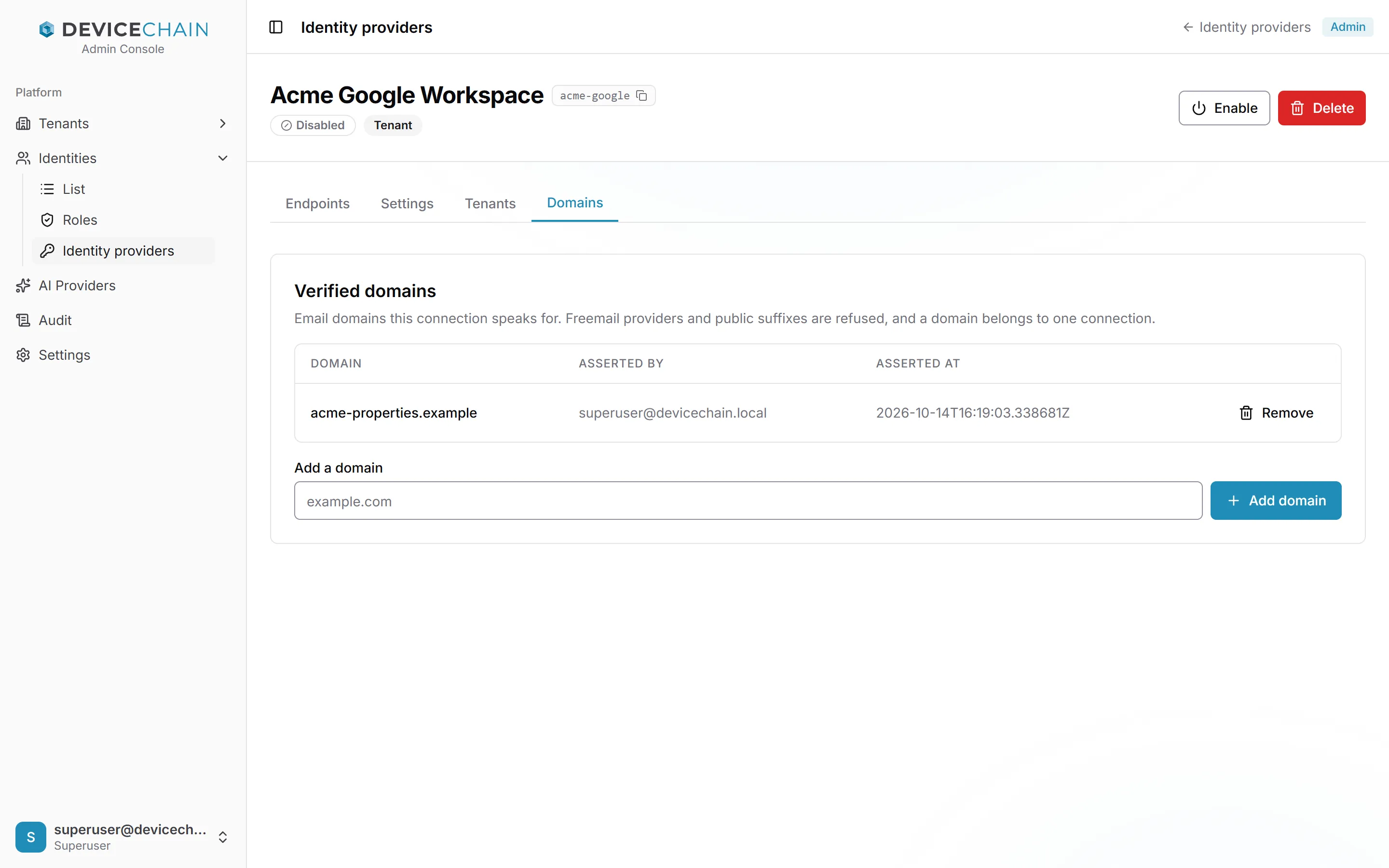Copy the acme-google slug icon

click(642, 95)
